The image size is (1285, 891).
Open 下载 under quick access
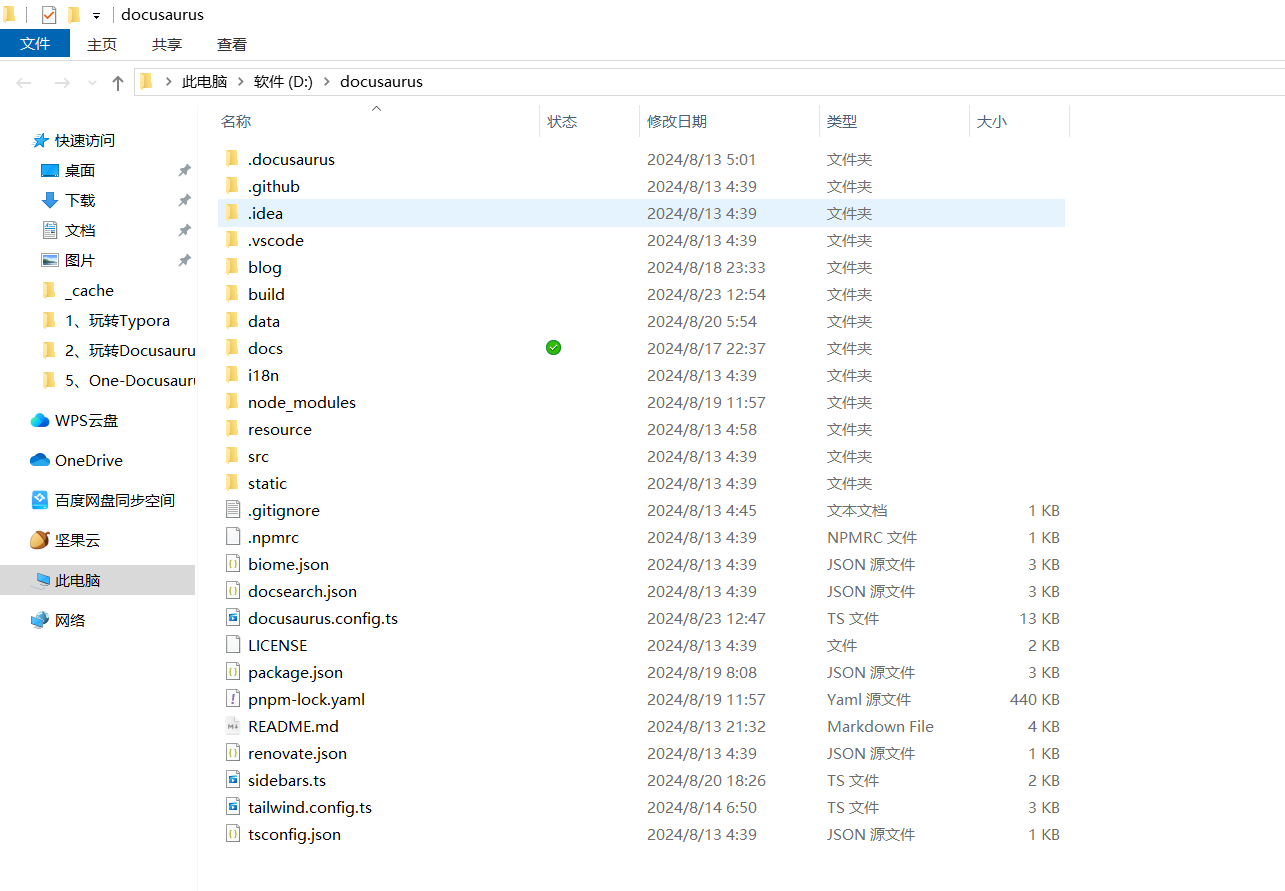coord(68,201)
